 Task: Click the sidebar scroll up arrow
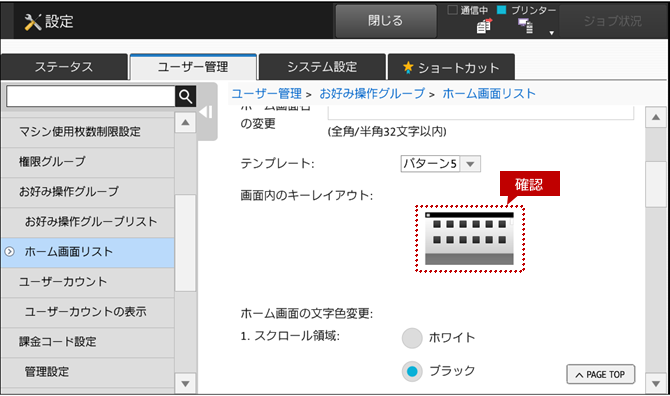(185, 123)
